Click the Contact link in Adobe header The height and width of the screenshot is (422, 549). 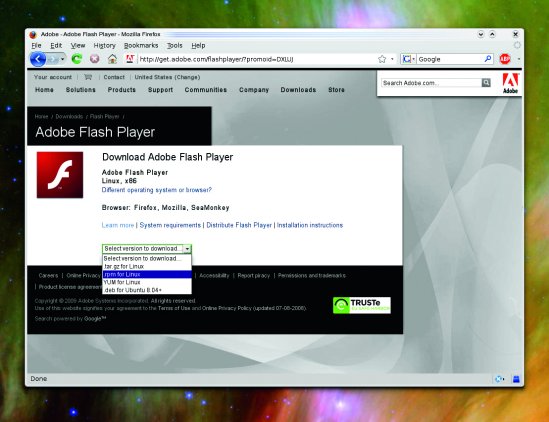114,77
